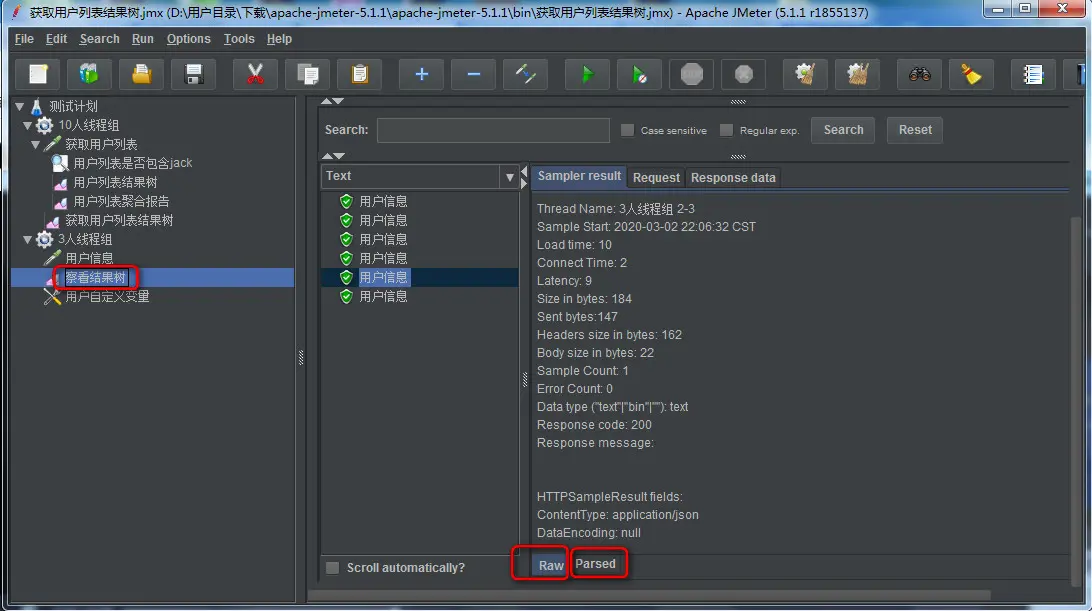Open the Search menu in menu bar

(100, 39)
